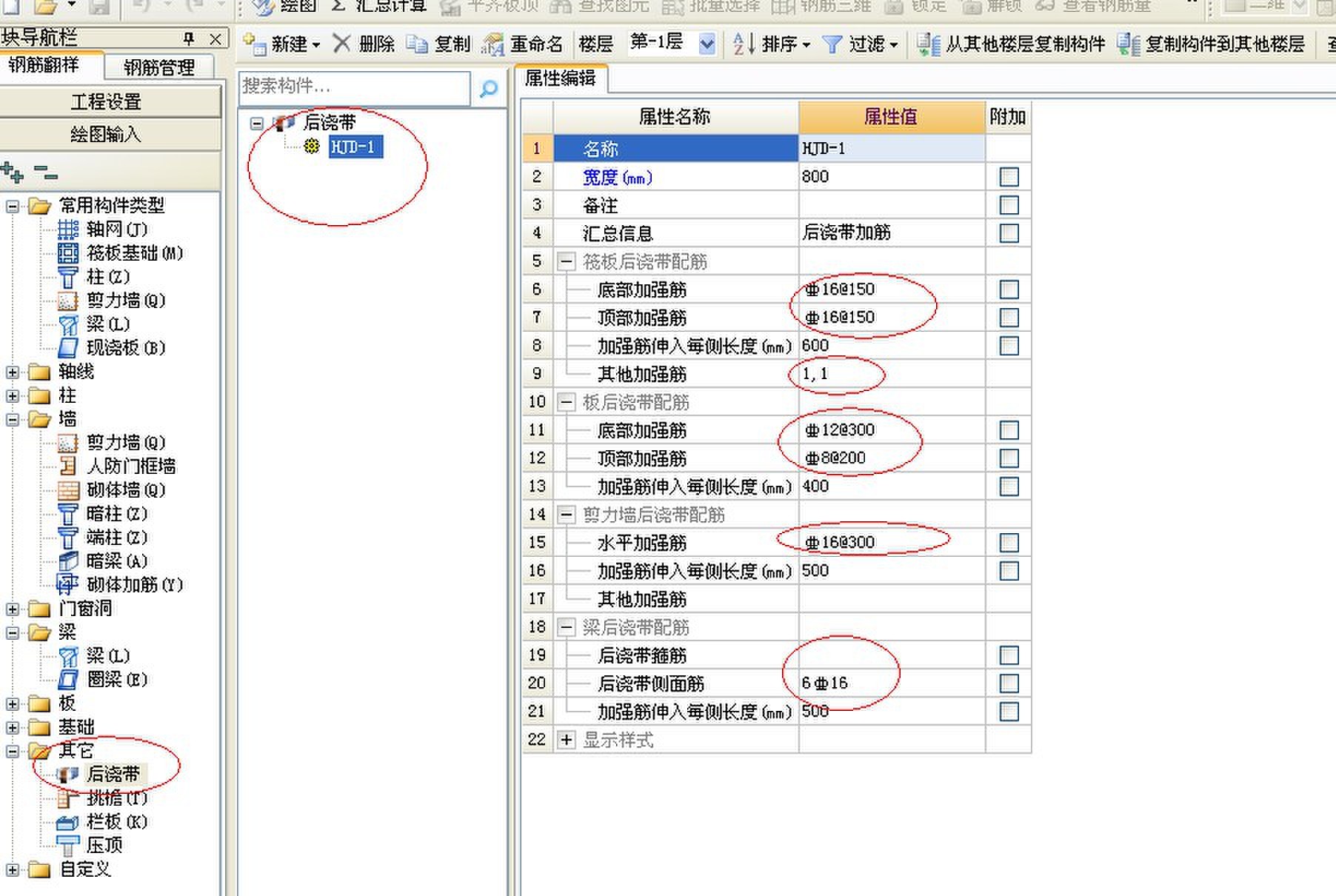Collapse 常用构件类型 folder
This screenshot has width=1336, height=896.
(x=12, y=206)
